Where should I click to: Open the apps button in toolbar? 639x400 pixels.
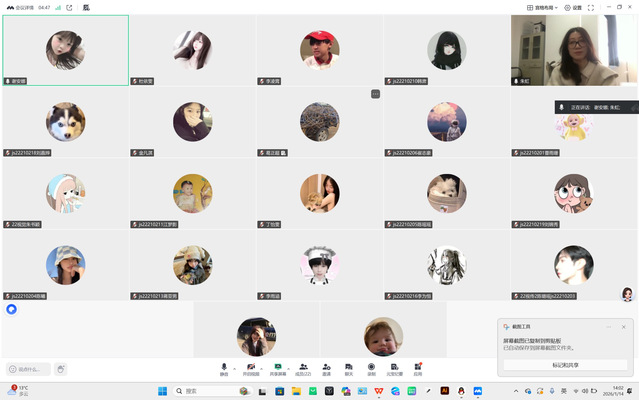pyautogui.click(x=418, y=367)
